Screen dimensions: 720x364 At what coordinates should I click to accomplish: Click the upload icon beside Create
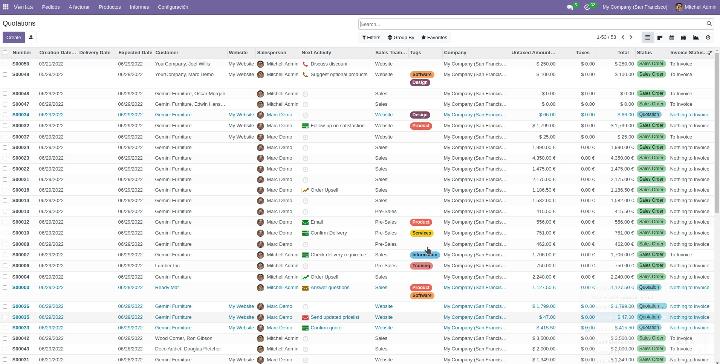coord(31,37)
